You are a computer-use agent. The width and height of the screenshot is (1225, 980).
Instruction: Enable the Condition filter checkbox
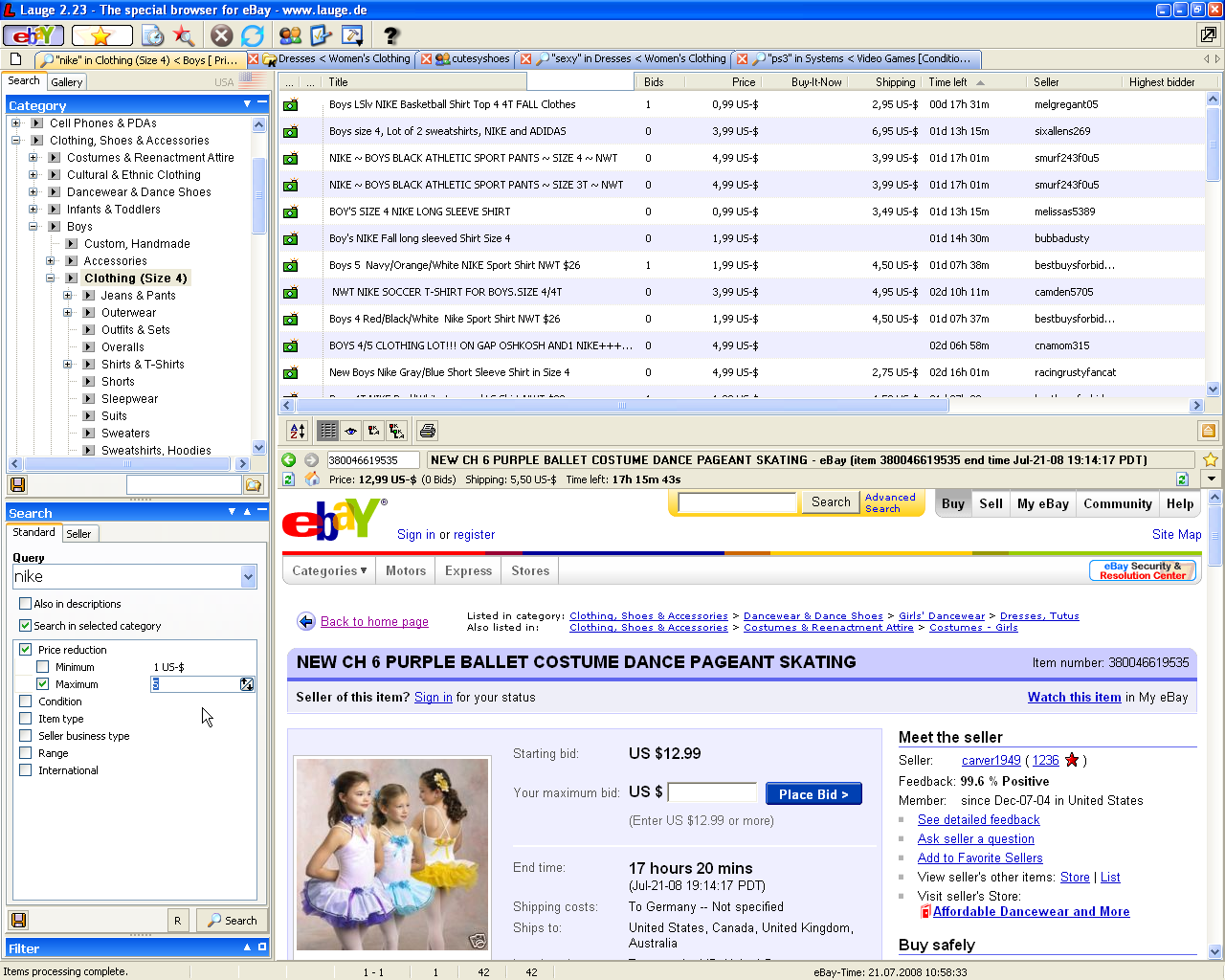pyautogui.click(x=26, y=702)
